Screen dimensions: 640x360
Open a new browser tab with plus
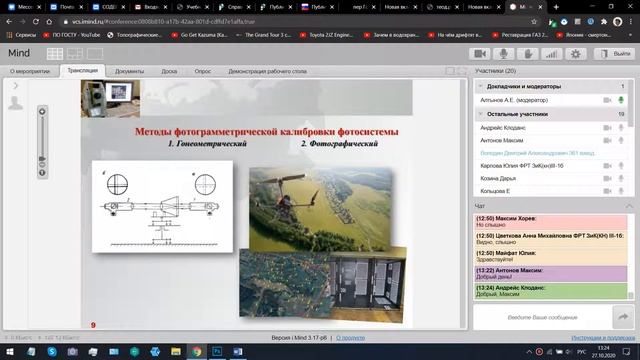coord(556,7)
